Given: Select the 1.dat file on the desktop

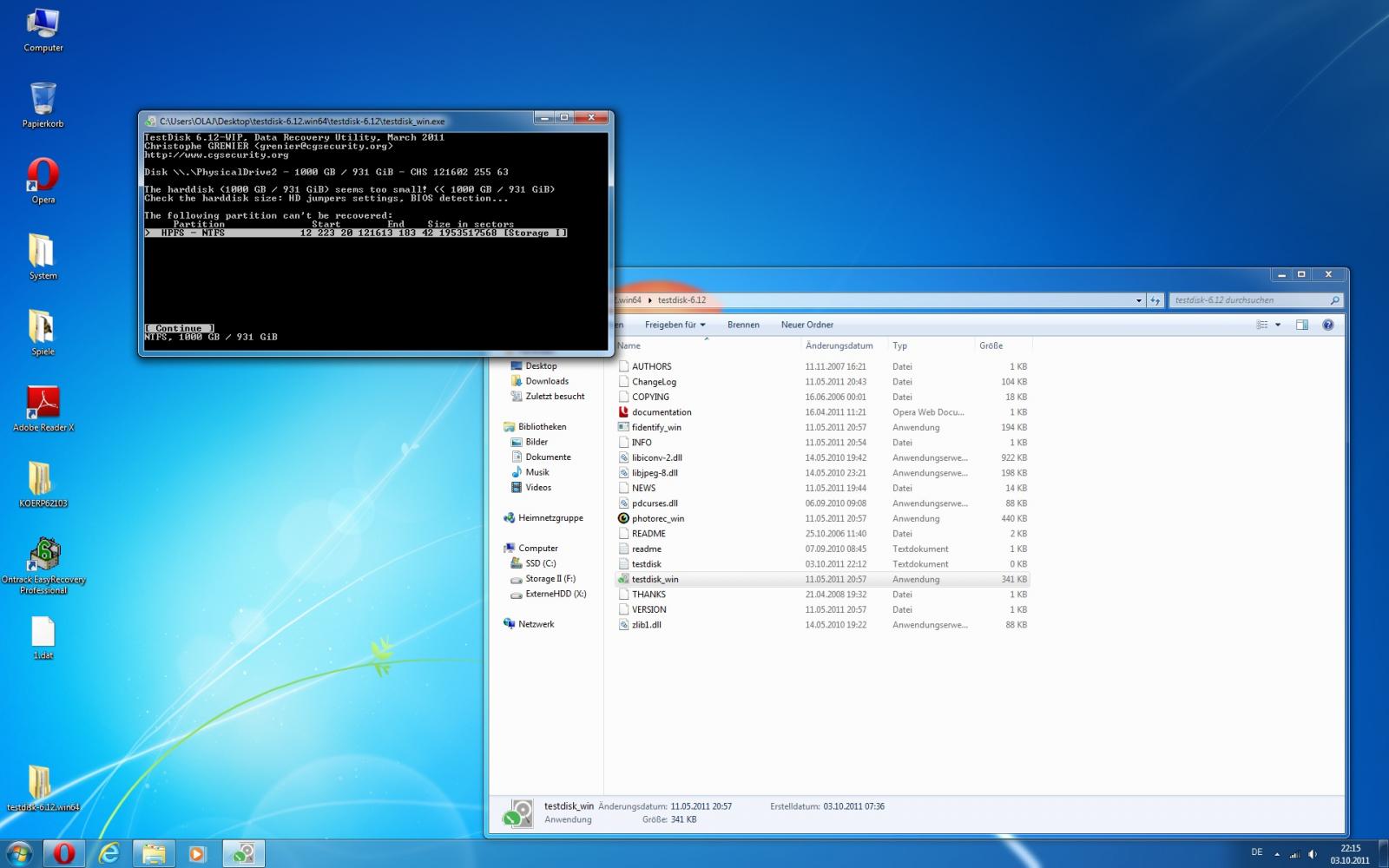Looking at the screenshot, I should pyautogui.click(x=43, y=637).
